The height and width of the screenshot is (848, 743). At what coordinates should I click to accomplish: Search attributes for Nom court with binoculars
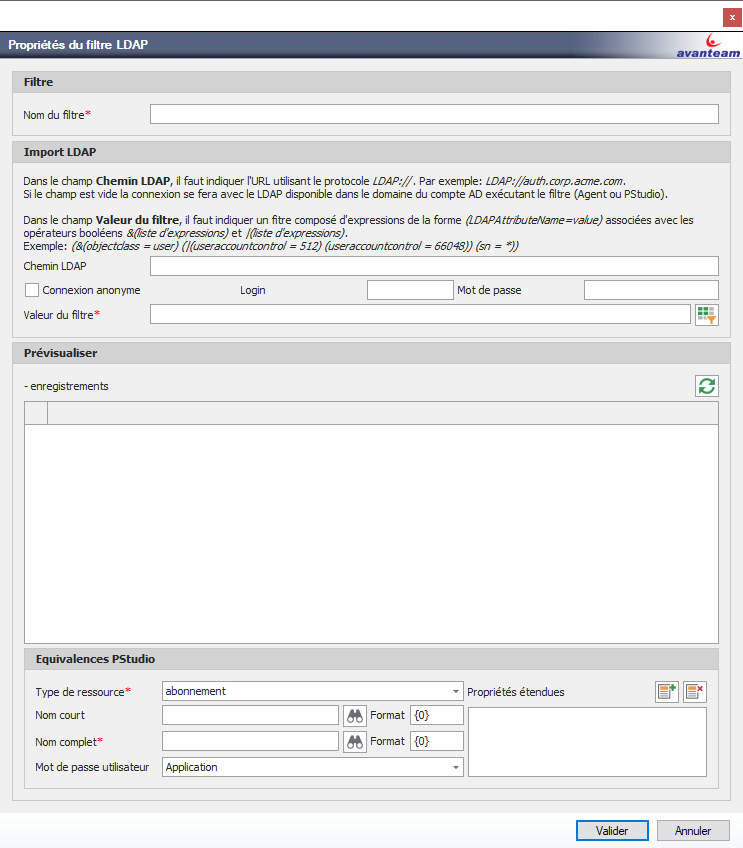(x=355, y=716)
